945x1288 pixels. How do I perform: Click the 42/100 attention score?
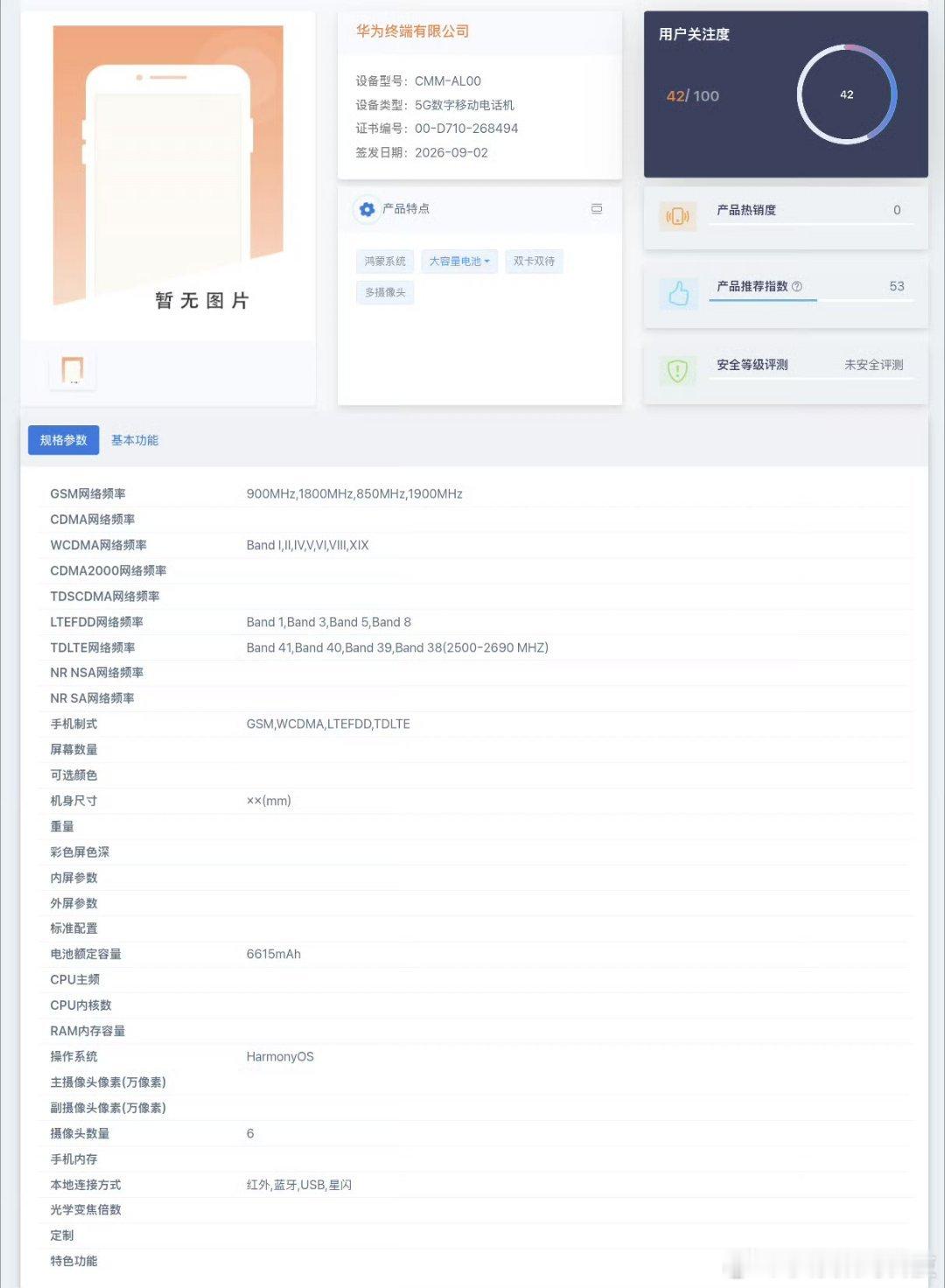click(693, 95)
